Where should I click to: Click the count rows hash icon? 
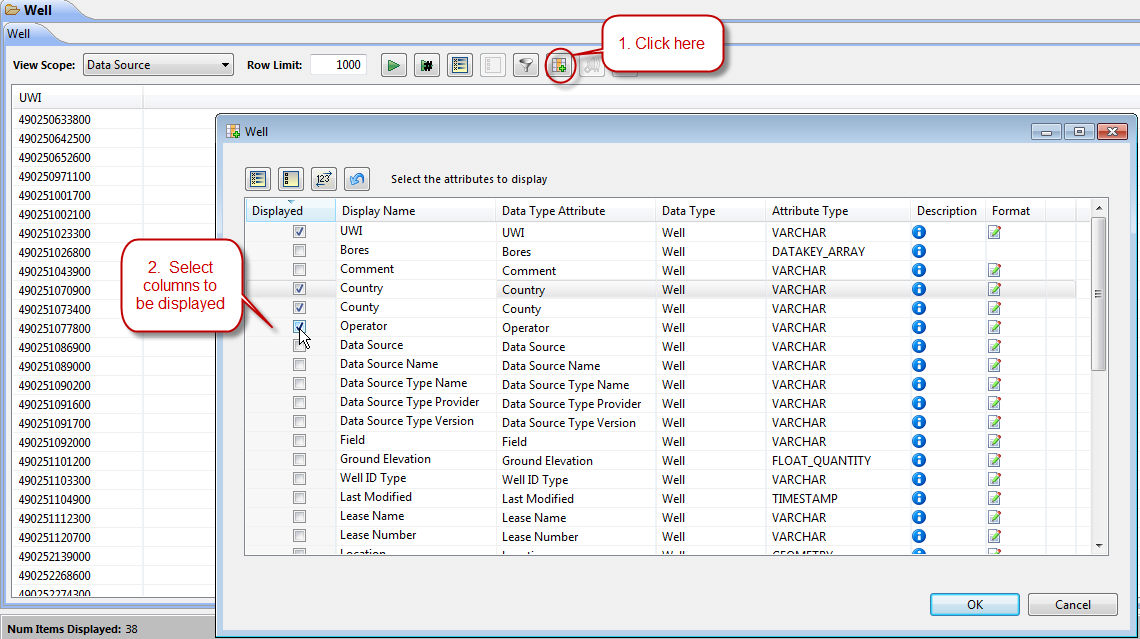click(x=427, y=66)
